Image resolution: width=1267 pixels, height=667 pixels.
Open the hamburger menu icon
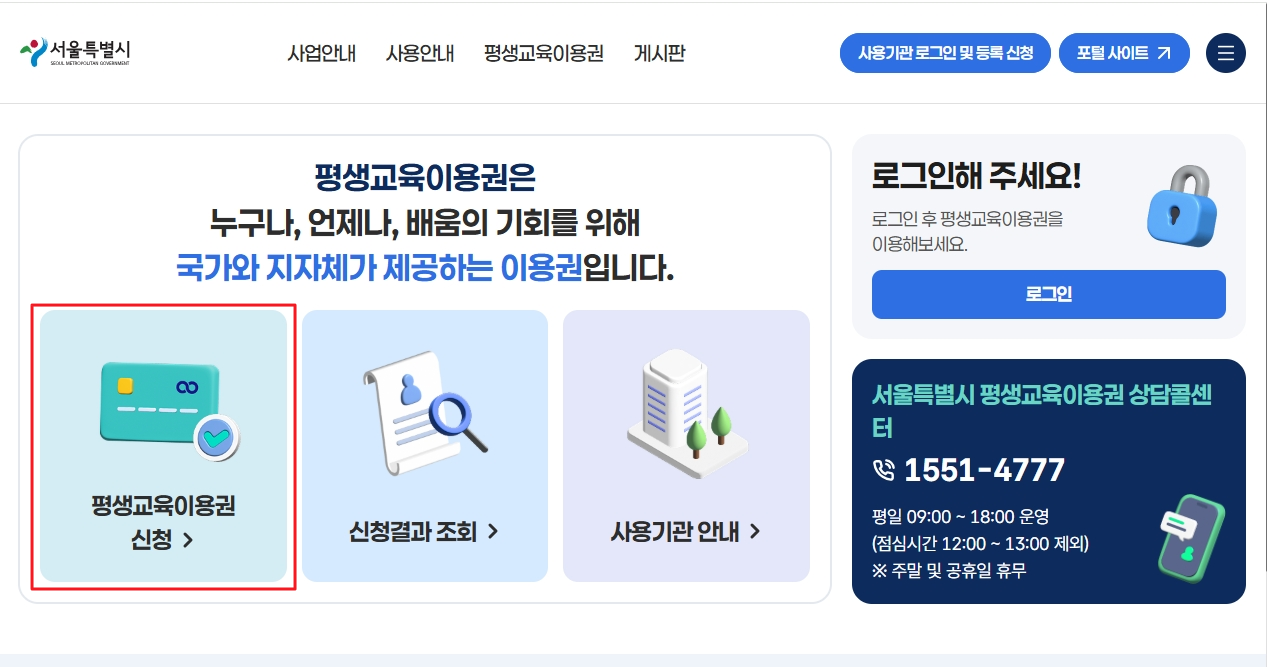1225,53
